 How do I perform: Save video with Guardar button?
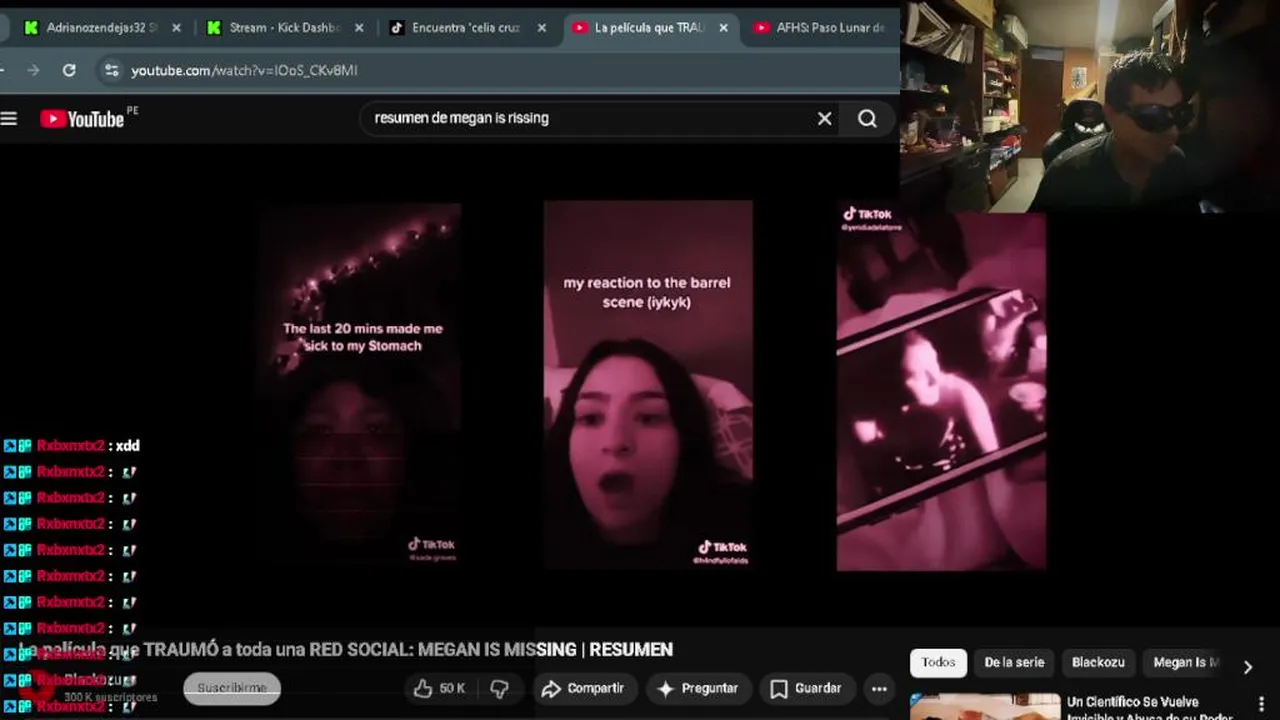(x=806, y=688)
